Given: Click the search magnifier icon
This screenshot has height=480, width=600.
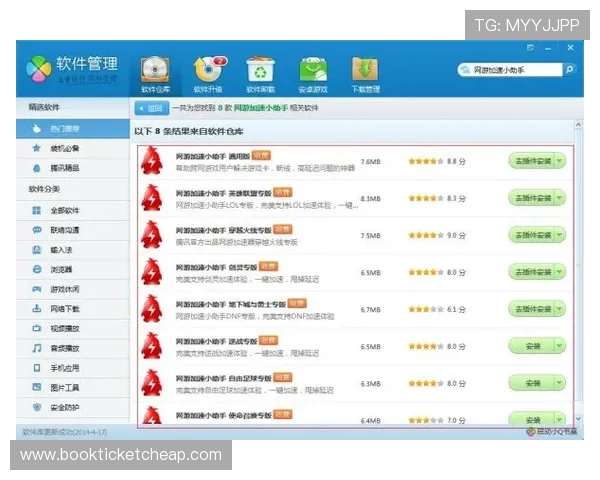Looking at the screenshot, I should coord(569,71).
